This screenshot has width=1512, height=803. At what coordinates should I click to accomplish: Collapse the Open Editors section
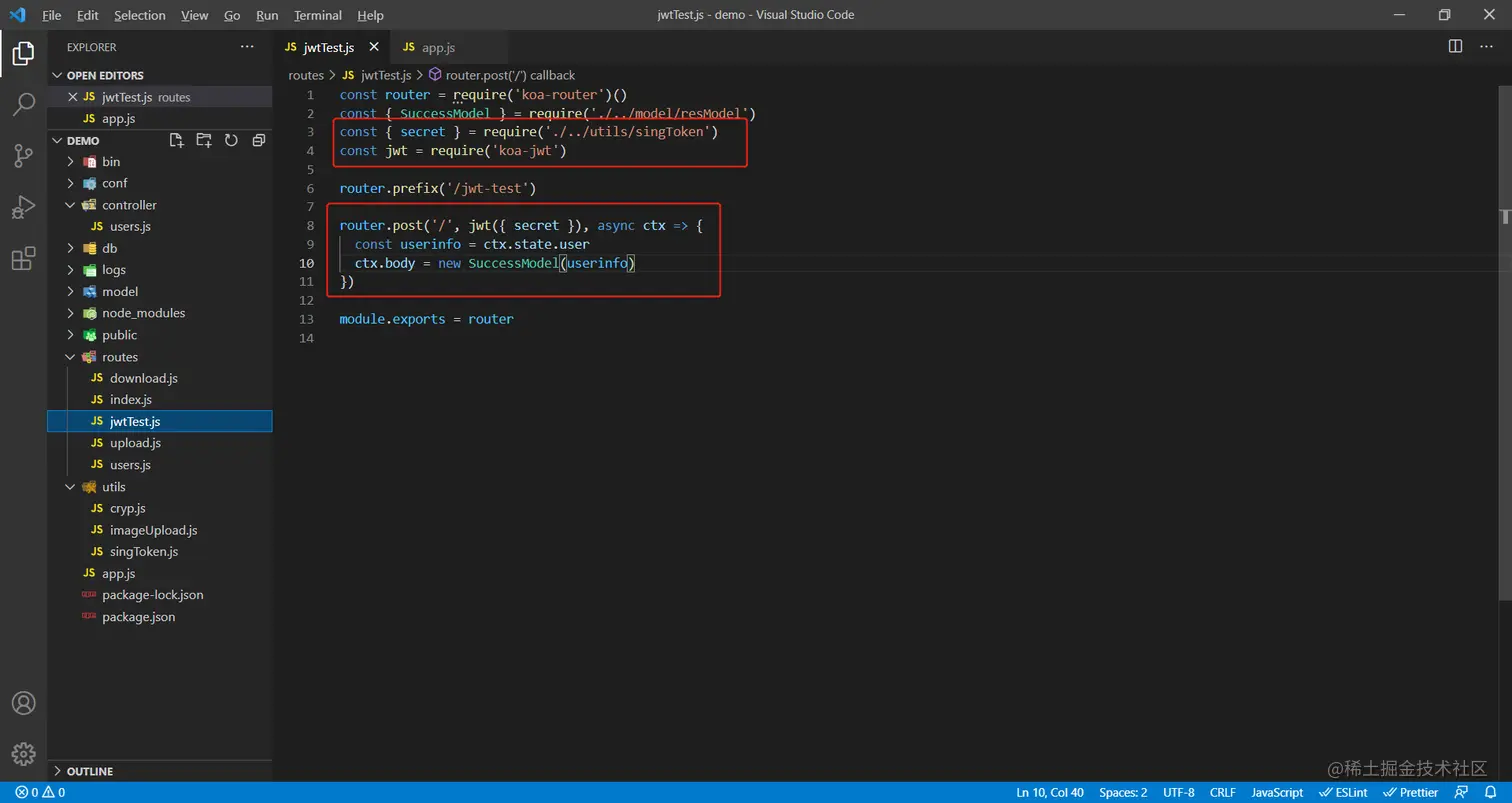click(x=160, y=75)
